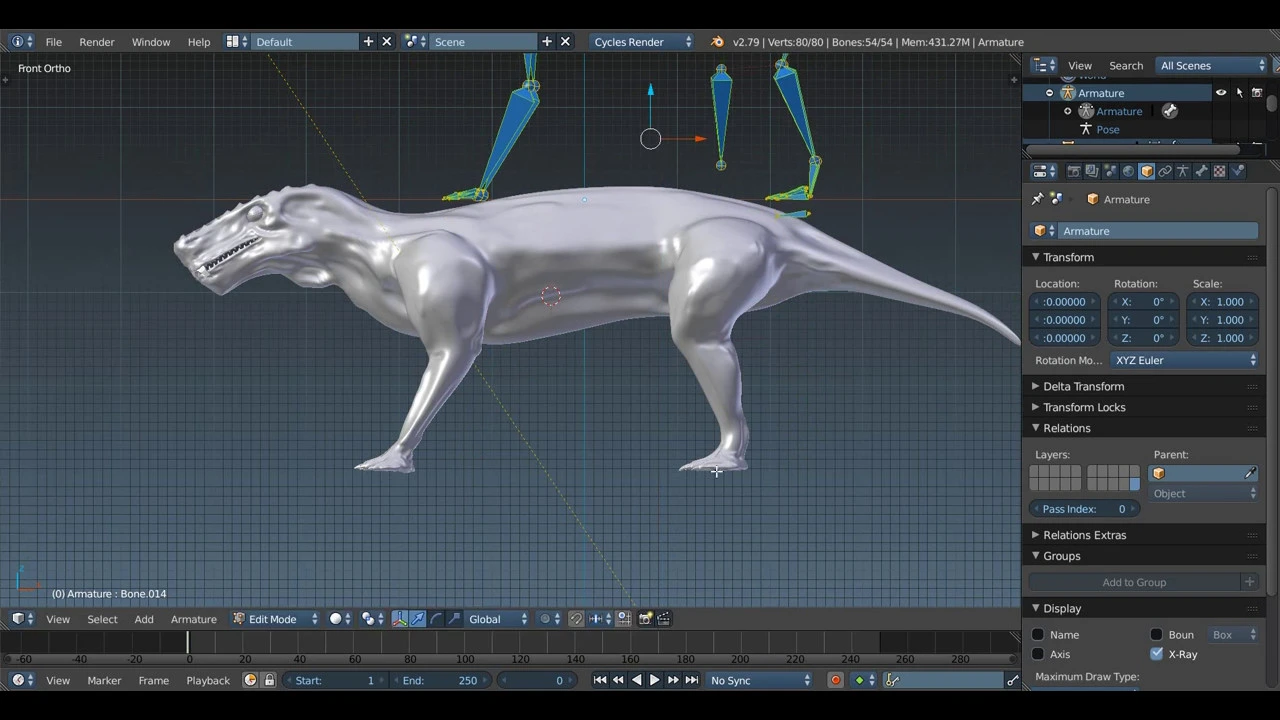1280x720 pixels.
Task: Toggle Armature selectability cursor icon in outliner
Action: [1239, 93]
